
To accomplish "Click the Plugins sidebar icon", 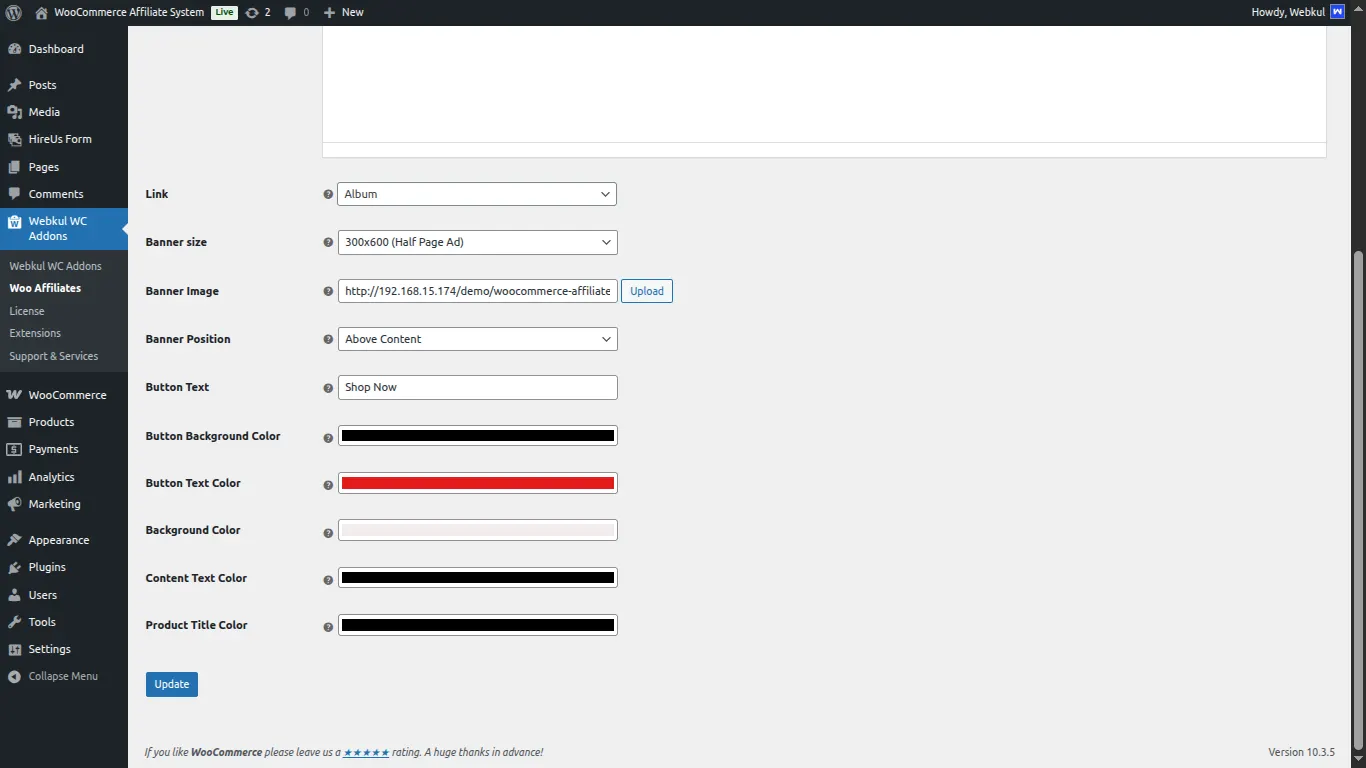I will click(16, 567).
